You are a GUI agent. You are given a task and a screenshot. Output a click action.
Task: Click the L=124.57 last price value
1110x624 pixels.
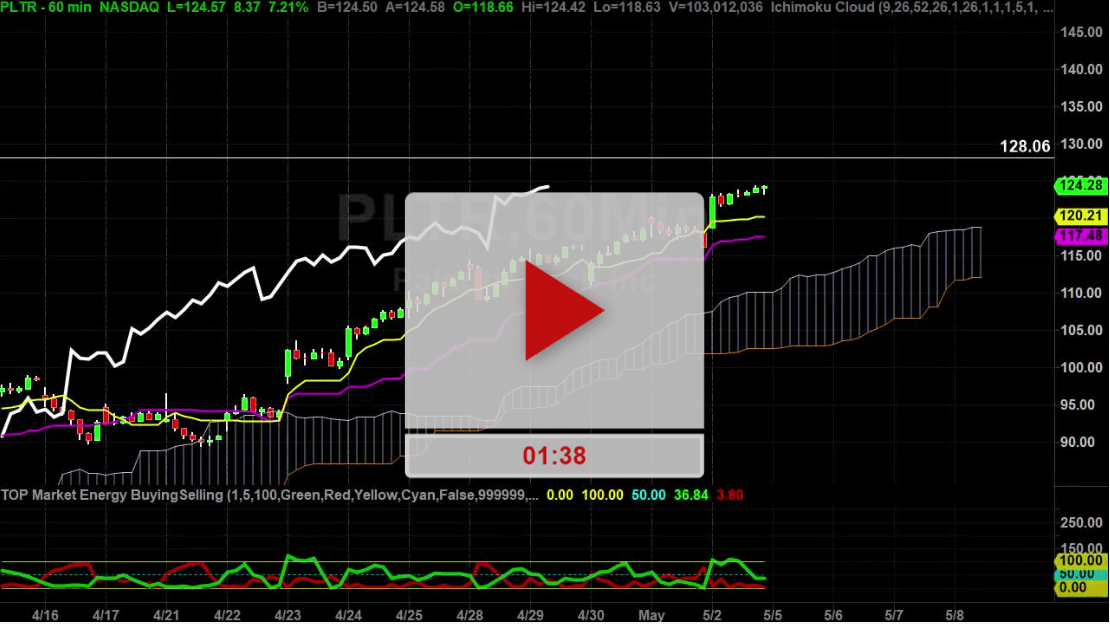pos(197,8)
